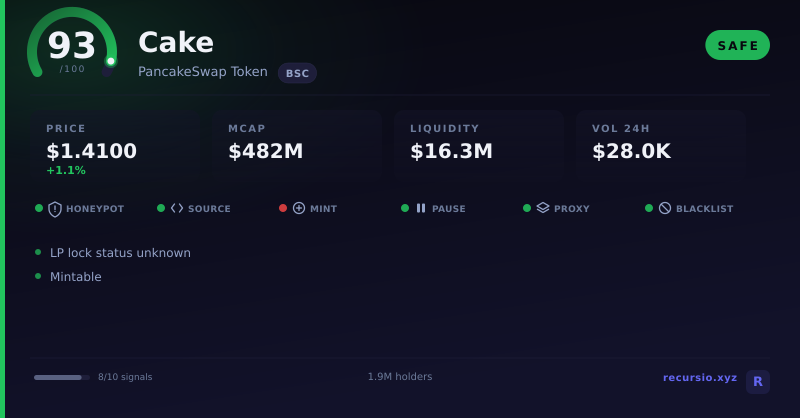Click the Honeypot shield icon
The width and height of the screenshot is (800, 418).
coord(55,209)
